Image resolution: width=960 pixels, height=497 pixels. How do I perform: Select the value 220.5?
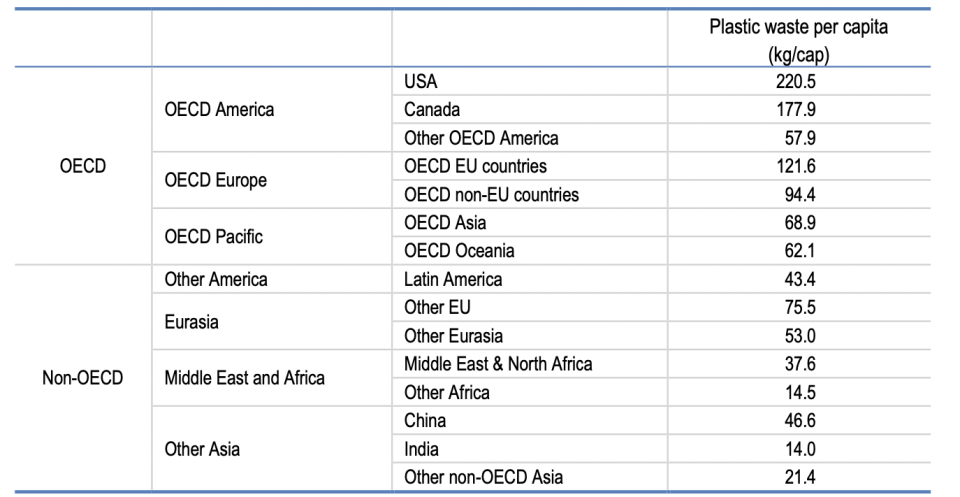(798, 82)
